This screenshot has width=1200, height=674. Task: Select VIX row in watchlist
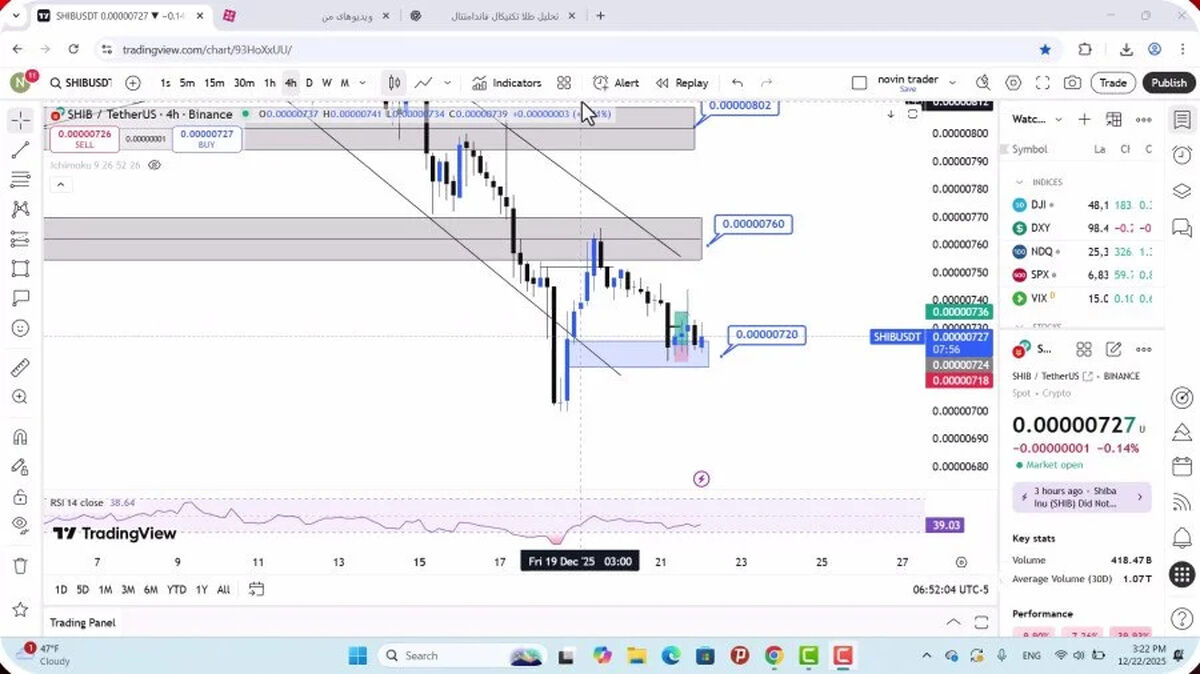(x=1082, y=298)
